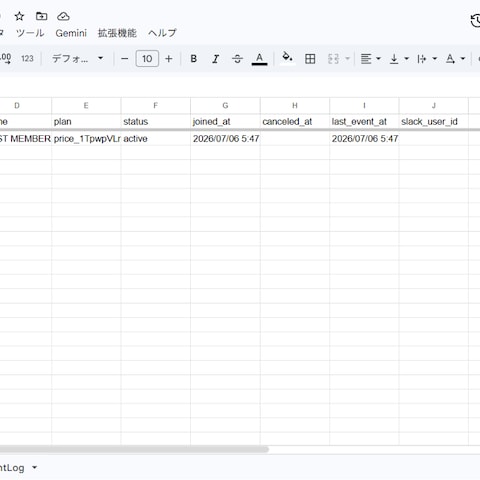Open the 拡張機能 menu
The width and height of the screenshot is (480, 480).
[x=117, y=33]
